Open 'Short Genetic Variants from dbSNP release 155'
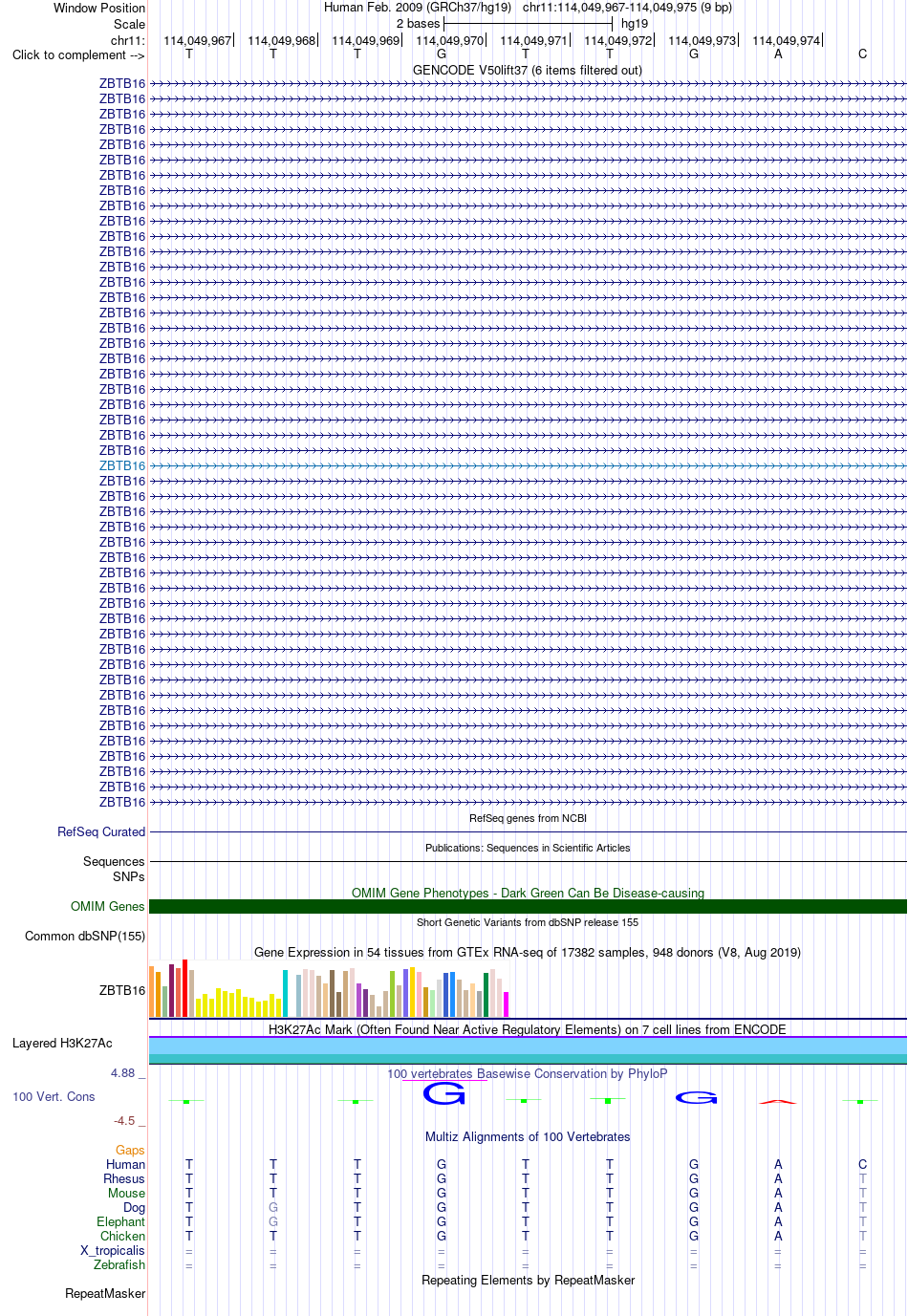908x1316 pixels. click(x=528, y=922)
